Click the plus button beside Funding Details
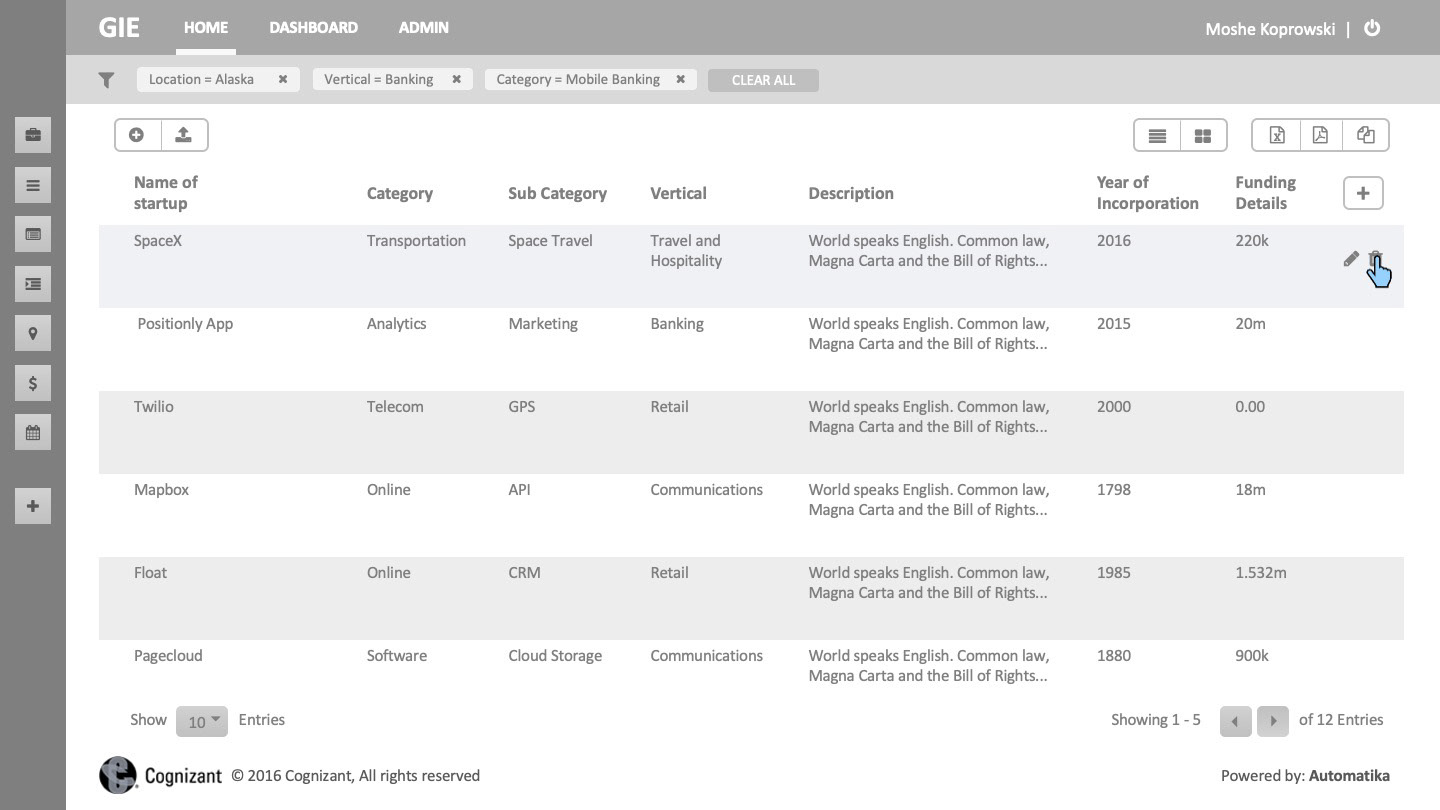Image resolution: width=1440 pixels, height=810 pixels. [x=1362, y=193]
